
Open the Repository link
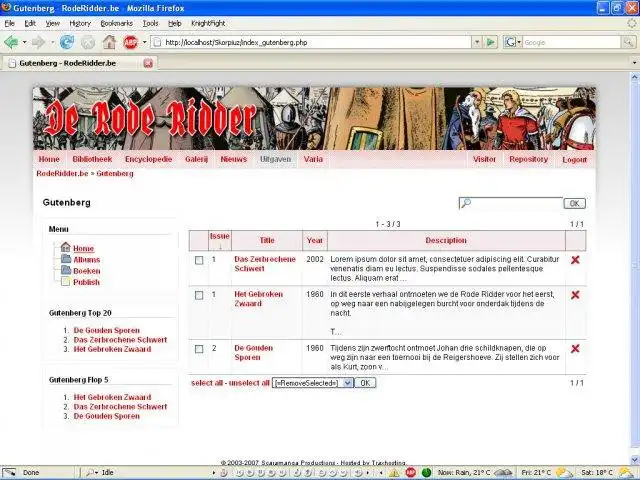(x=529, y=159)
